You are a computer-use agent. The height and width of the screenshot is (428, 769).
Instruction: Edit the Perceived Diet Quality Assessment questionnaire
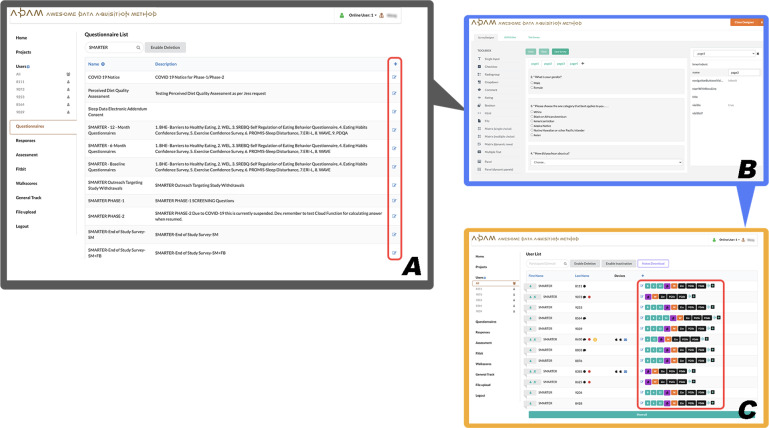[x=394, y=93]
